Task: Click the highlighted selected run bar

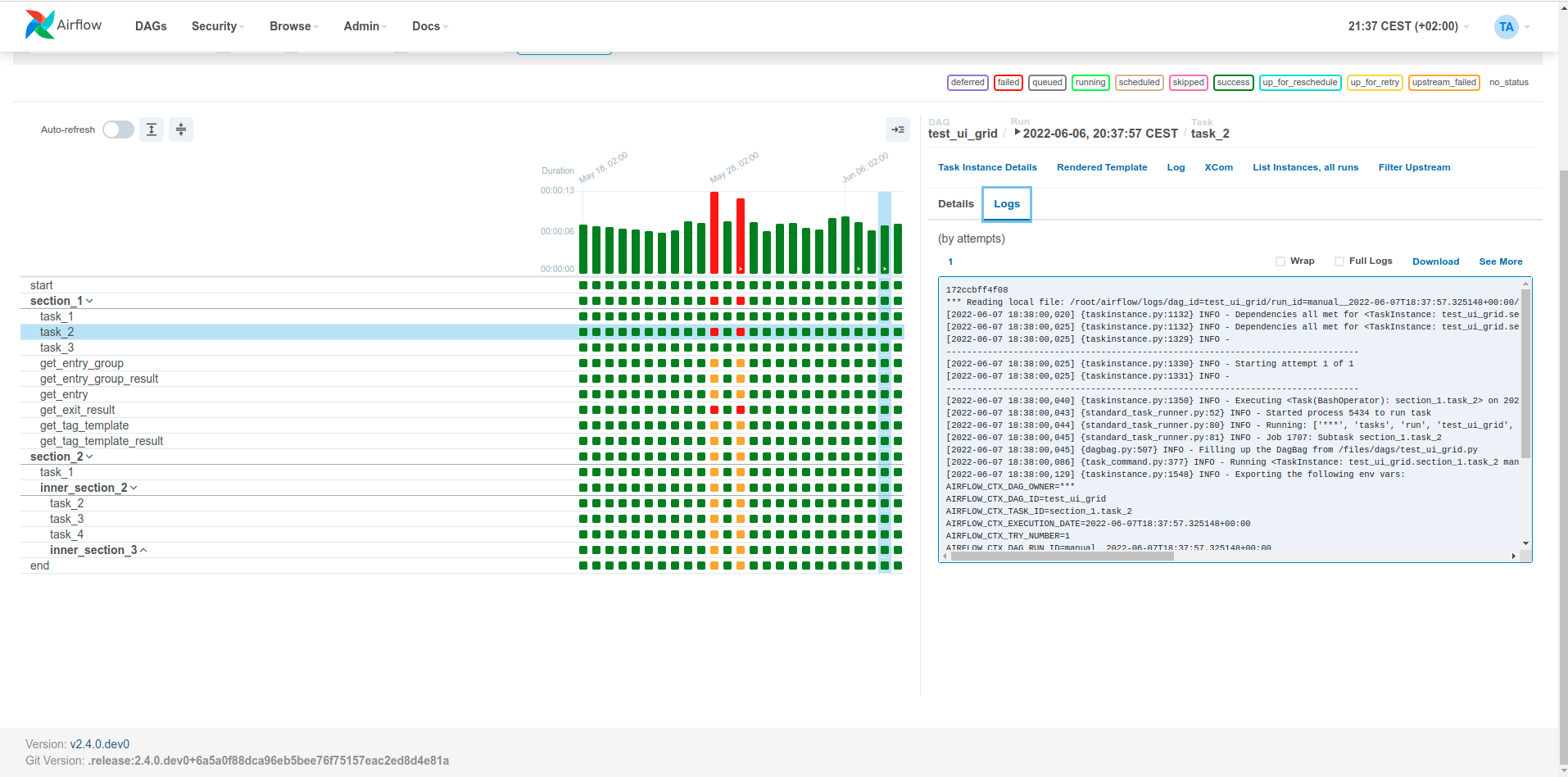Action: (885, 249)
